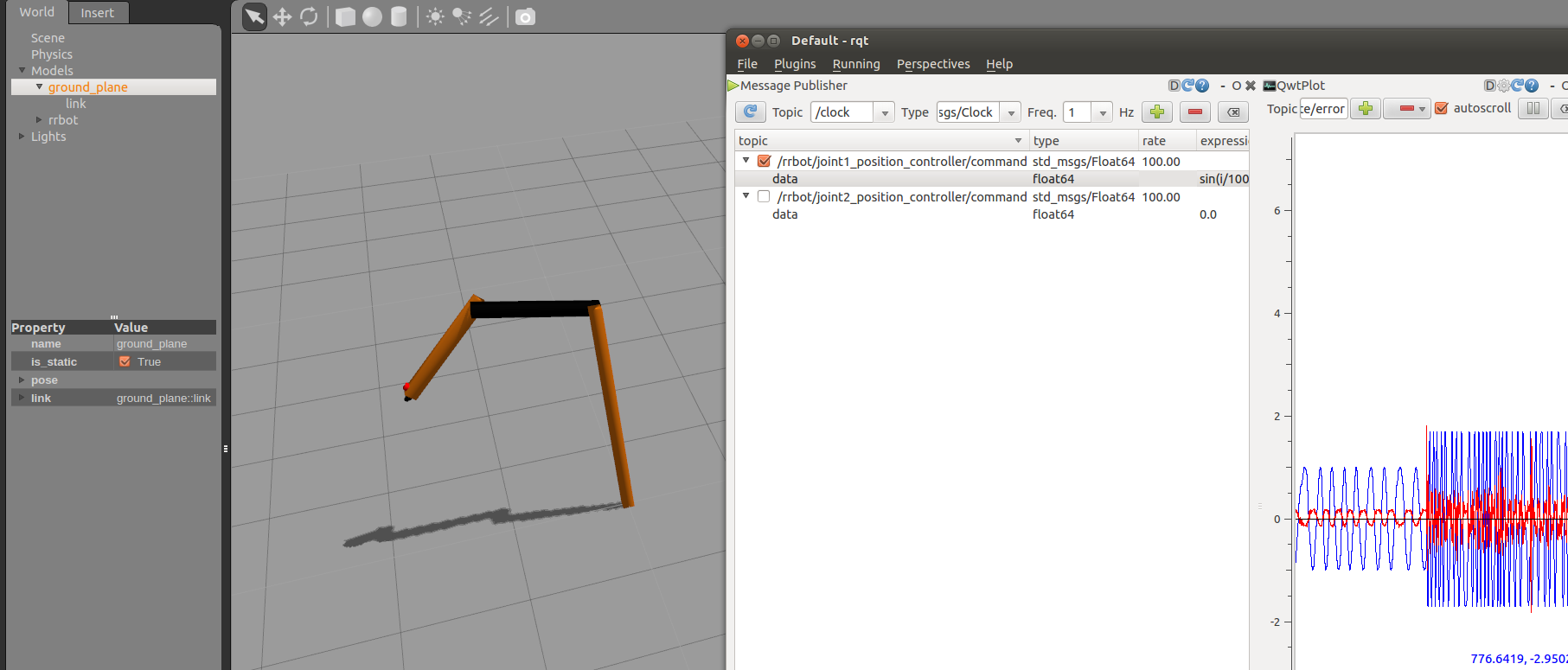The image size is (1568, 670).
Task: Undock the Message Publisher panel
Action: pyautogui.click(x=1237, y=86)
